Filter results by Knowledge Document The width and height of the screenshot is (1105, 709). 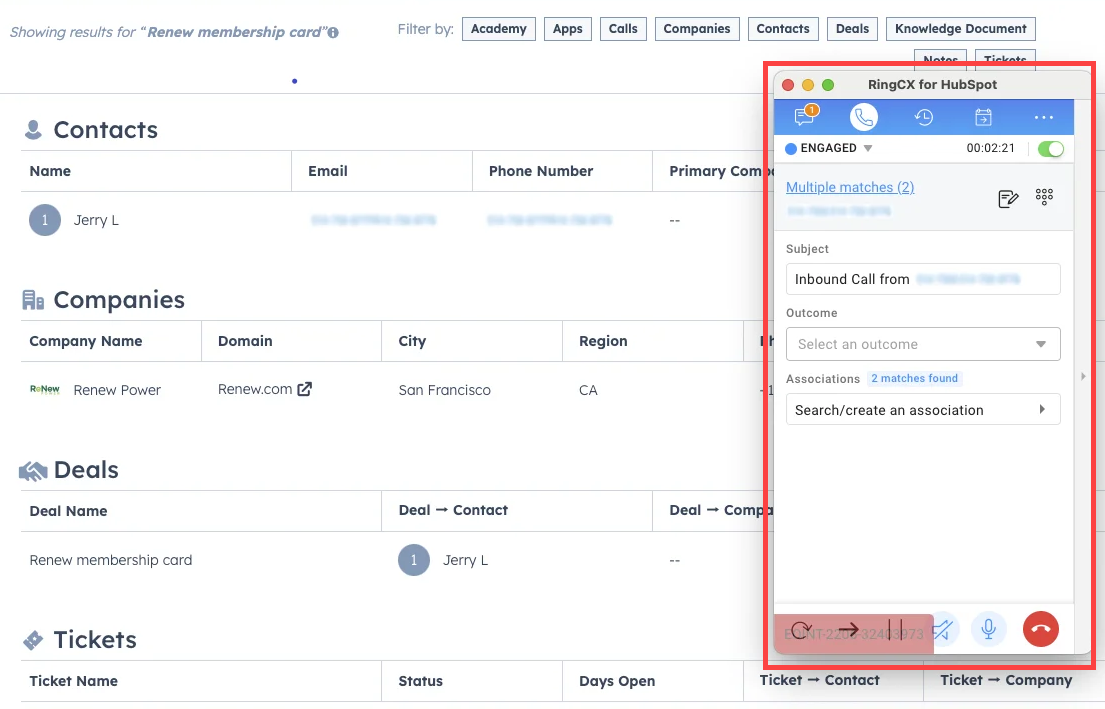pos(961,29)
